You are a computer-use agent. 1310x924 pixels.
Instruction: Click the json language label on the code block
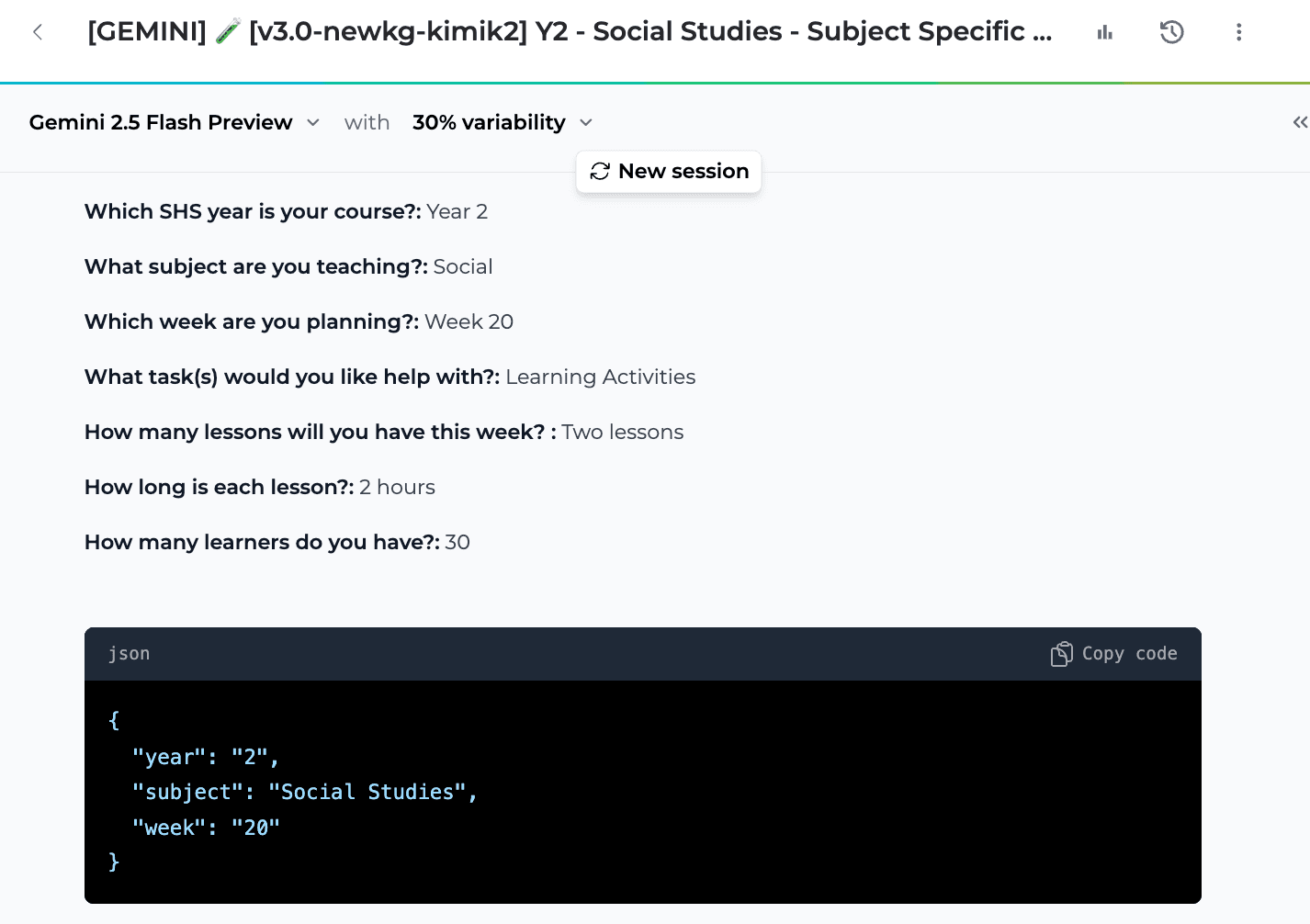click(x=129, y=653)
